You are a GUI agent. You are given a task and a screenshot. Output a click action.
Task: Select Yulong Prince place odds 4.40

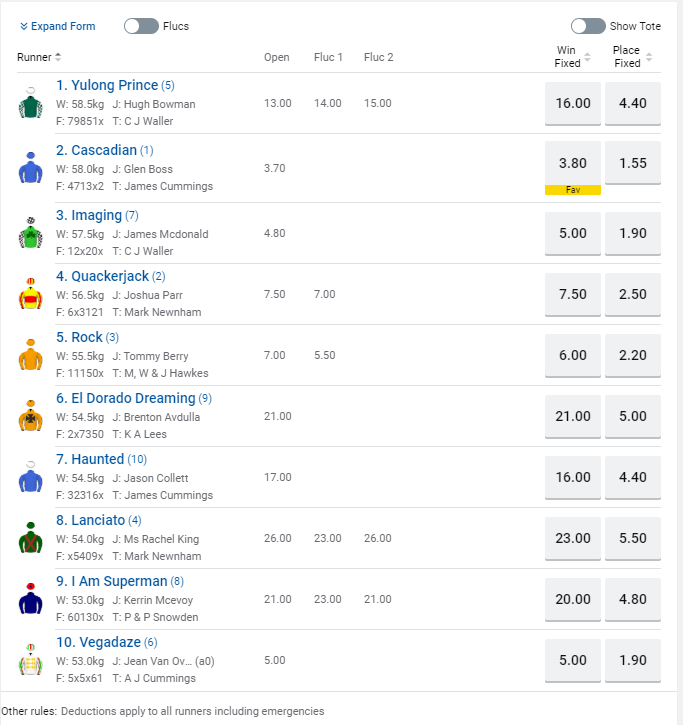[632, 103]
